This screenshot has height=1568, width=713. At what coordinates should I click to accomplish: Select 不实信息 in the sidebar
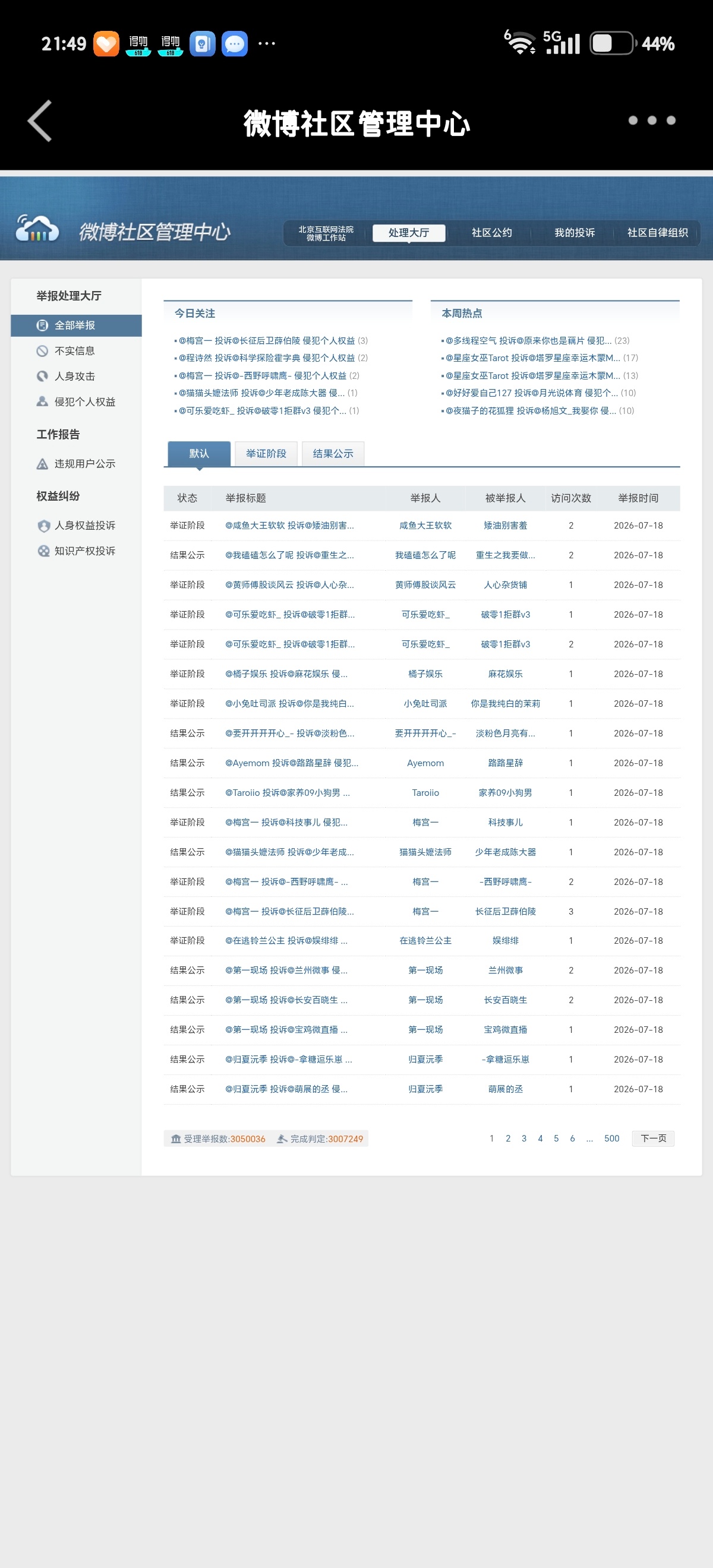74,351
